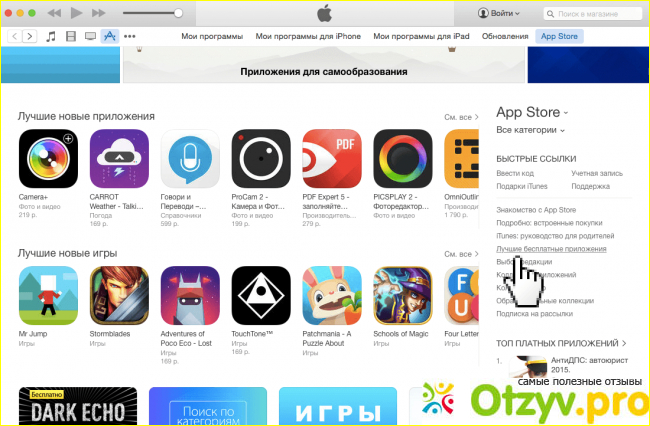
Task: Open the DARK ECHO banner
Action: click(78, 406)
